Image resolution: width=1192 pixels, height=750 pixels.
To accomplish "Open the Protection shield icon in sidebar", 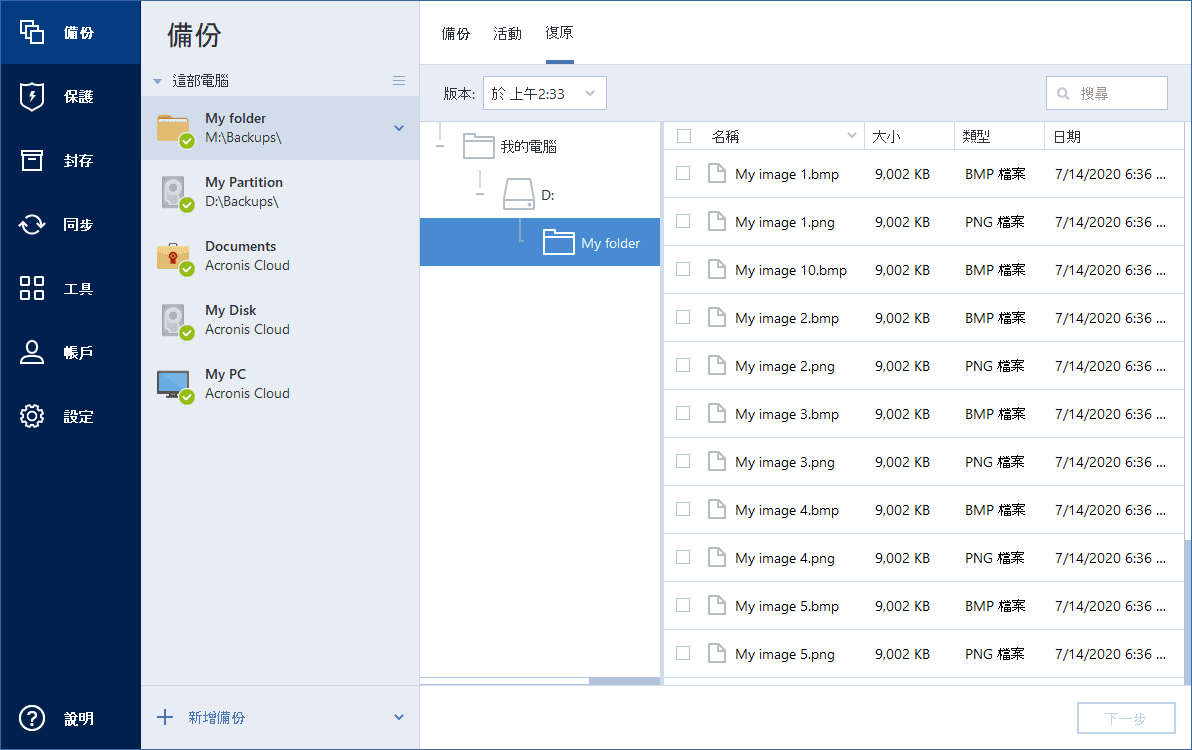I will [x=32, y=96].
